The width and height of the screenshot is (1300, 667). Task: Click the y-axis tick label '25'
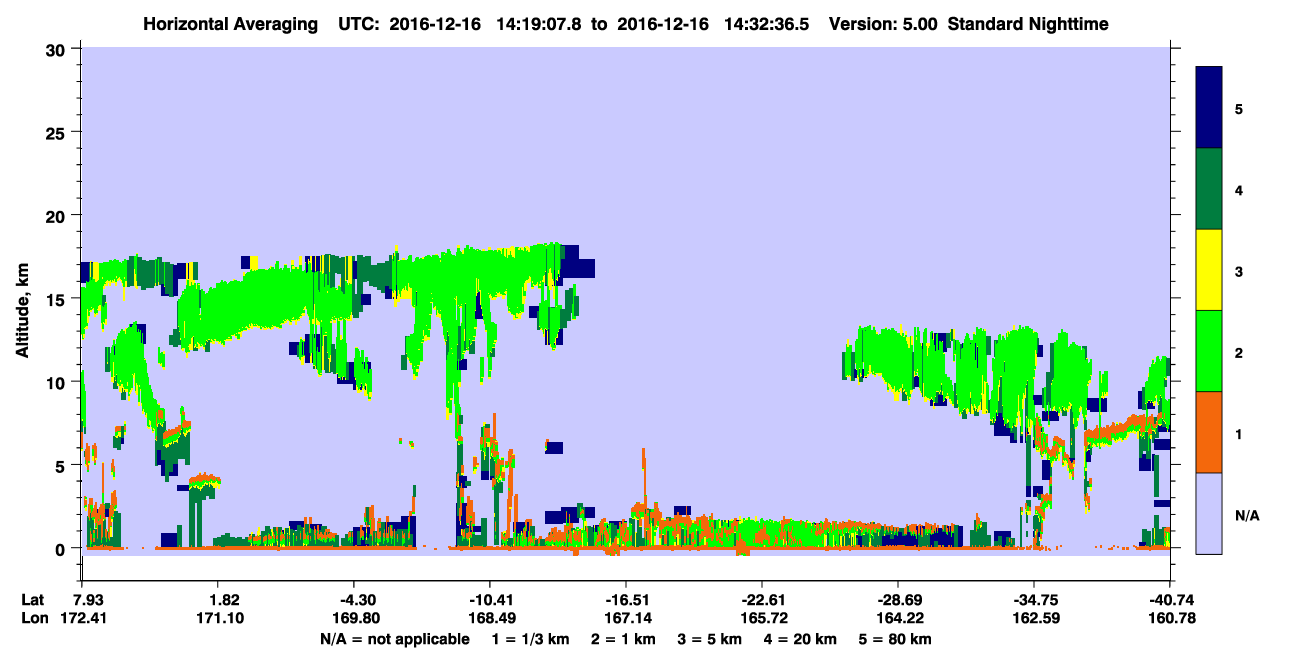pyautogui.click(x=58, y=132)
